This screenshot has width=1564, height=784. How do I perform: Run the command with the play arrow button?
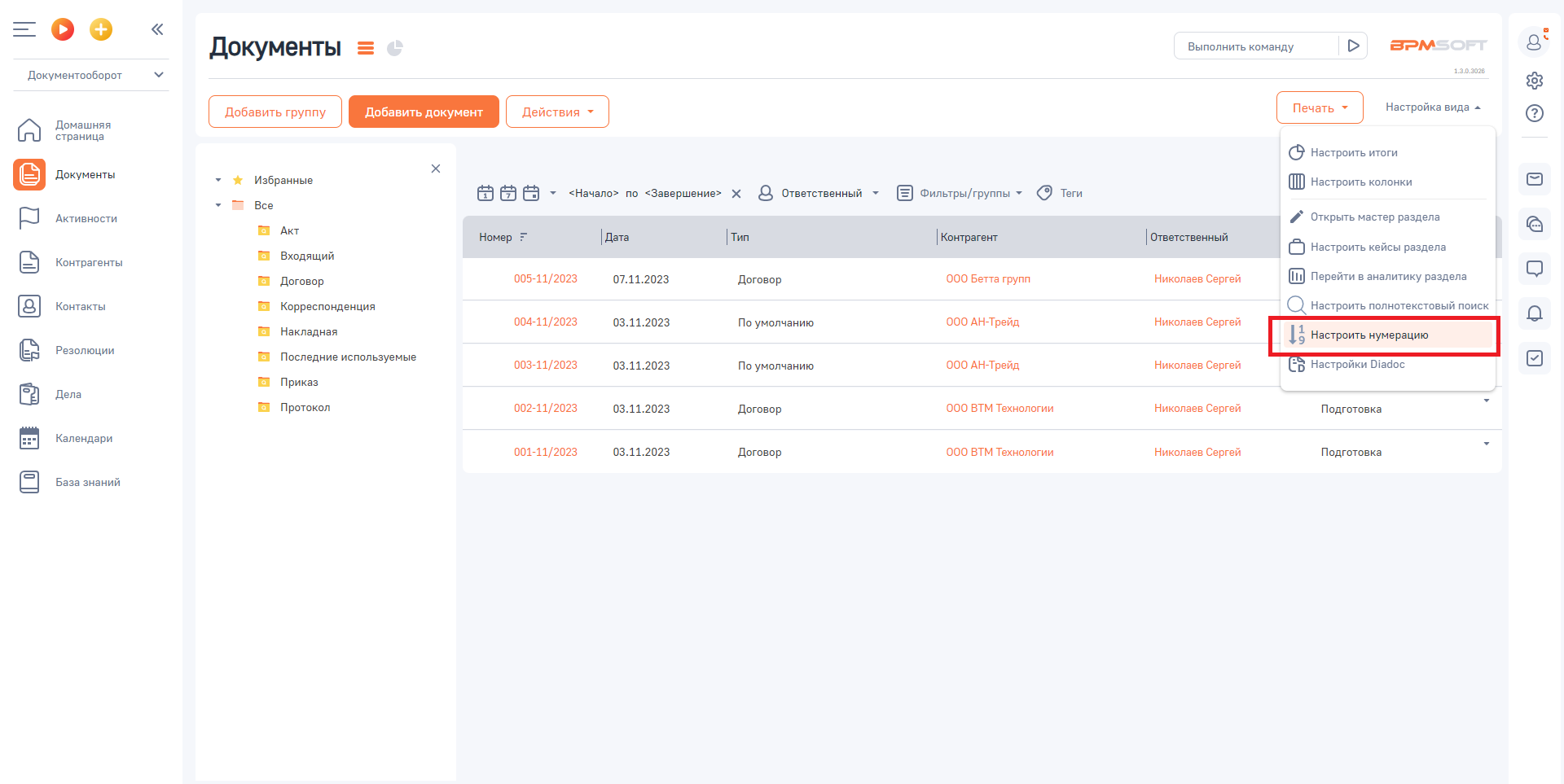[1353, 46]
